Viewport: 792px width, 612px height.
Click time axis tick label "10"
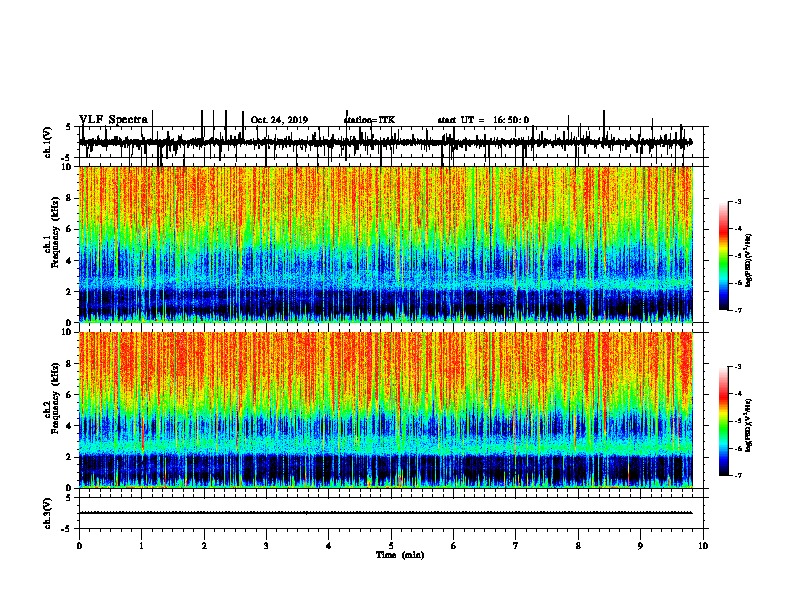click(x=703, y=546)
